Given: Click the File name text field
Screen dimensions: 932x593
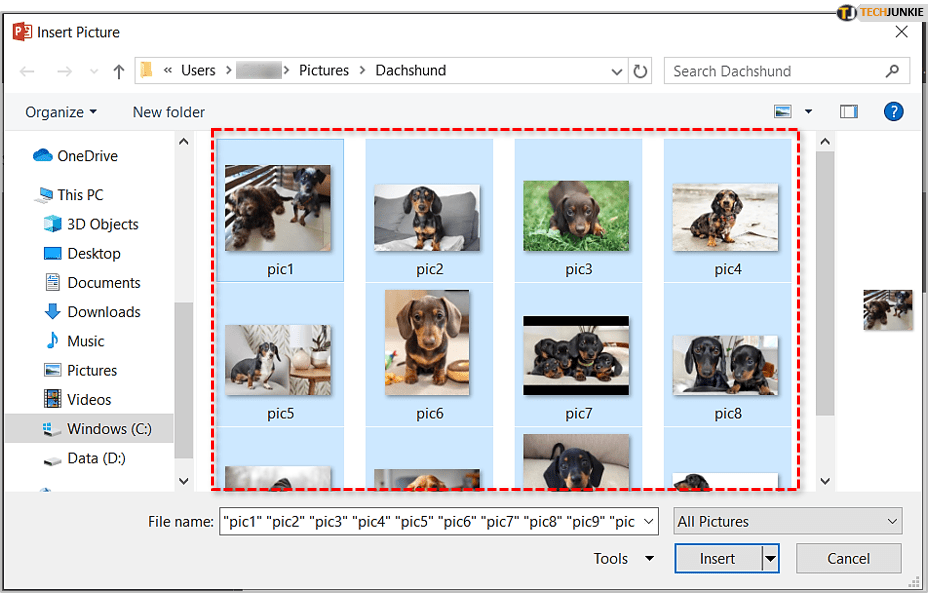Looking at the screenshot, I should (x=438, y=521).
